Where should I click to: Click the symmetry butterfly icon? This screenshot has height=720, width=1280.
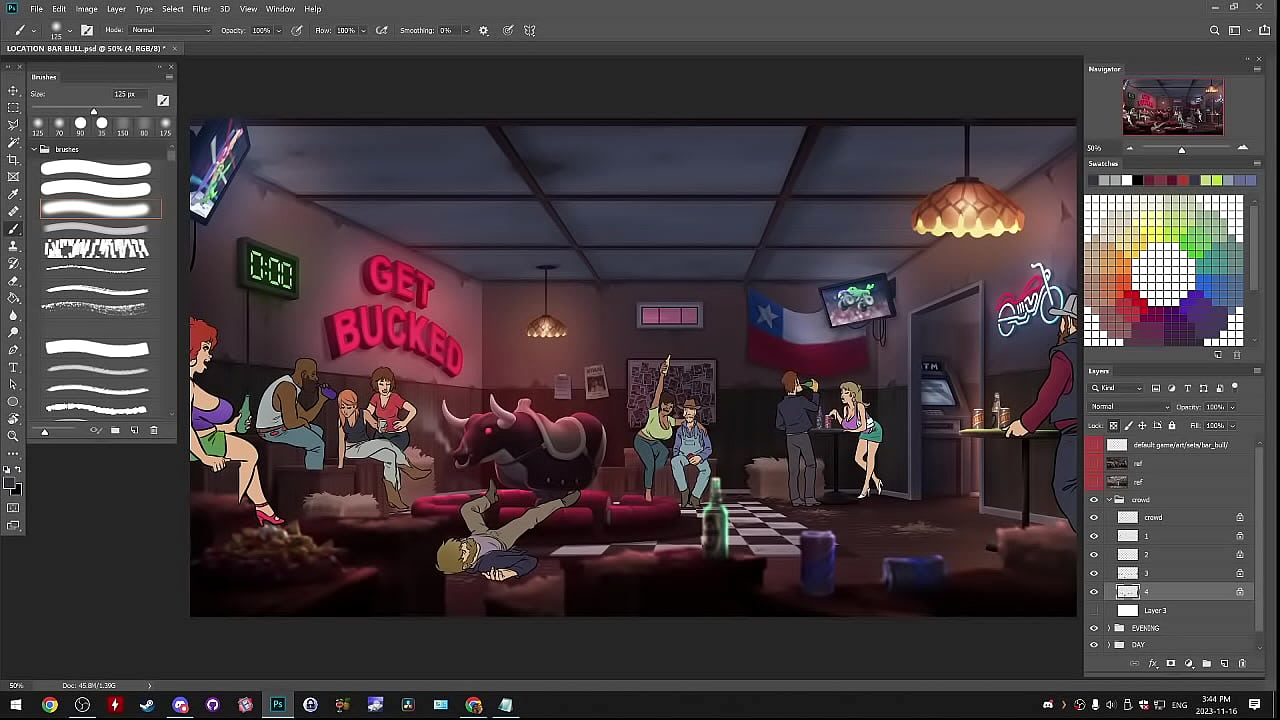[530, 30]
